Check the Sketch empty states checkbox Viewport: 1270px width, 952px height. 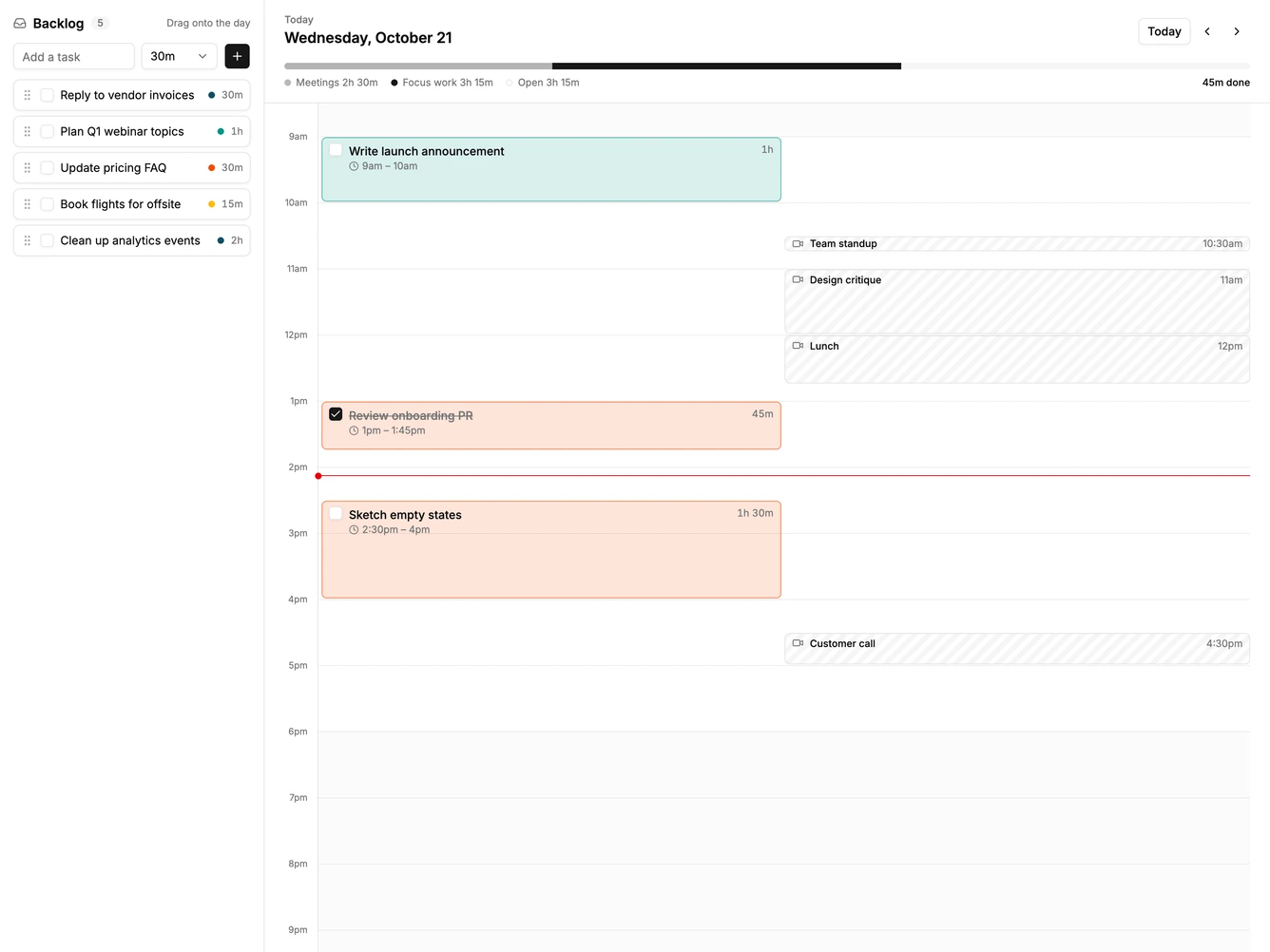point(336,514)
